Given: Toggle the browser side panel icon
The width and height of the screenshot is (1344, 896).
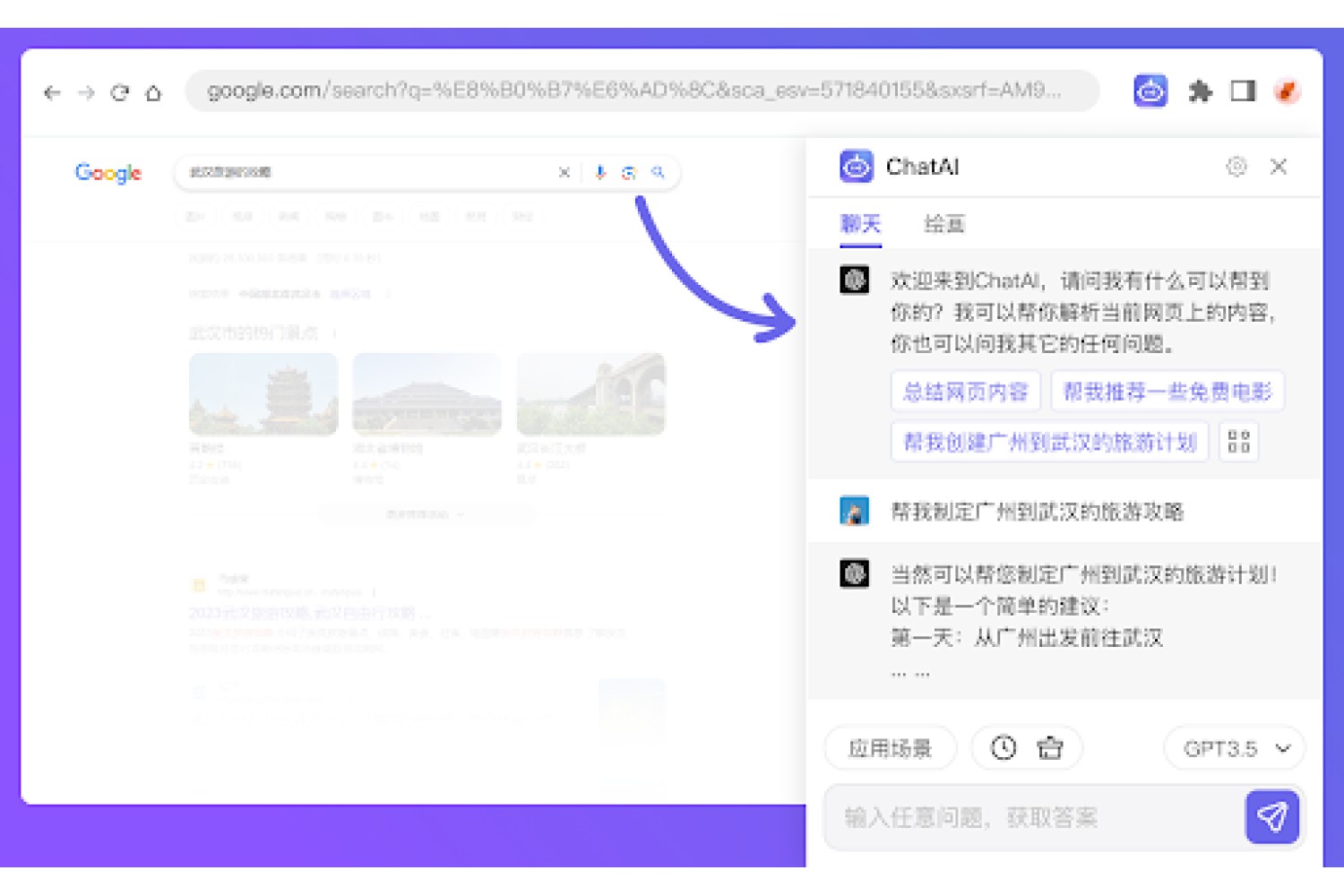Looking at the screenshot, I should [x=1243, y=90].
